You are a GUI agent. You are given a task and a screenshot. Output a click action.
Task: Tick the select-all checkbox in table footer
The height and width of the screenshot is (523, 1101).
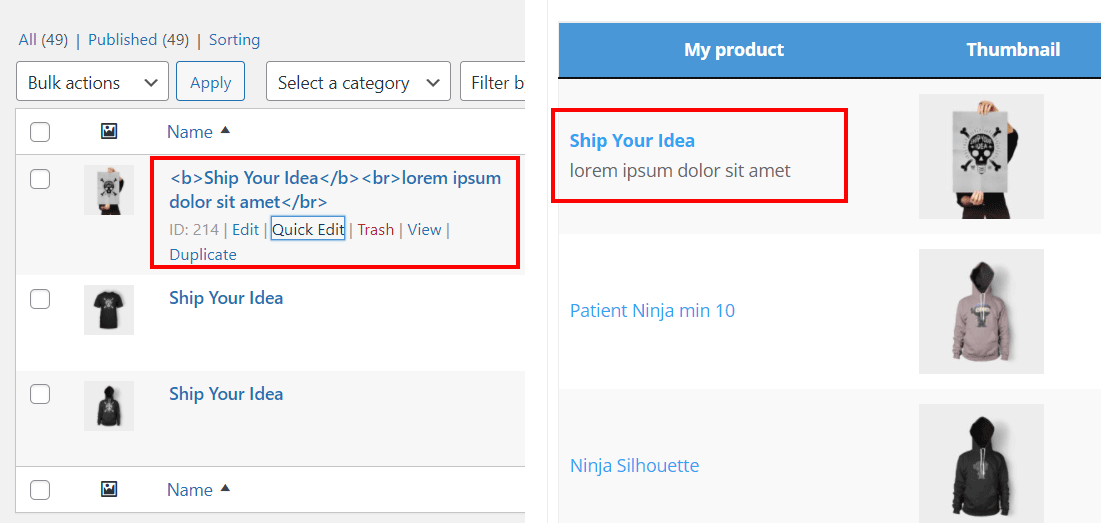40,490
